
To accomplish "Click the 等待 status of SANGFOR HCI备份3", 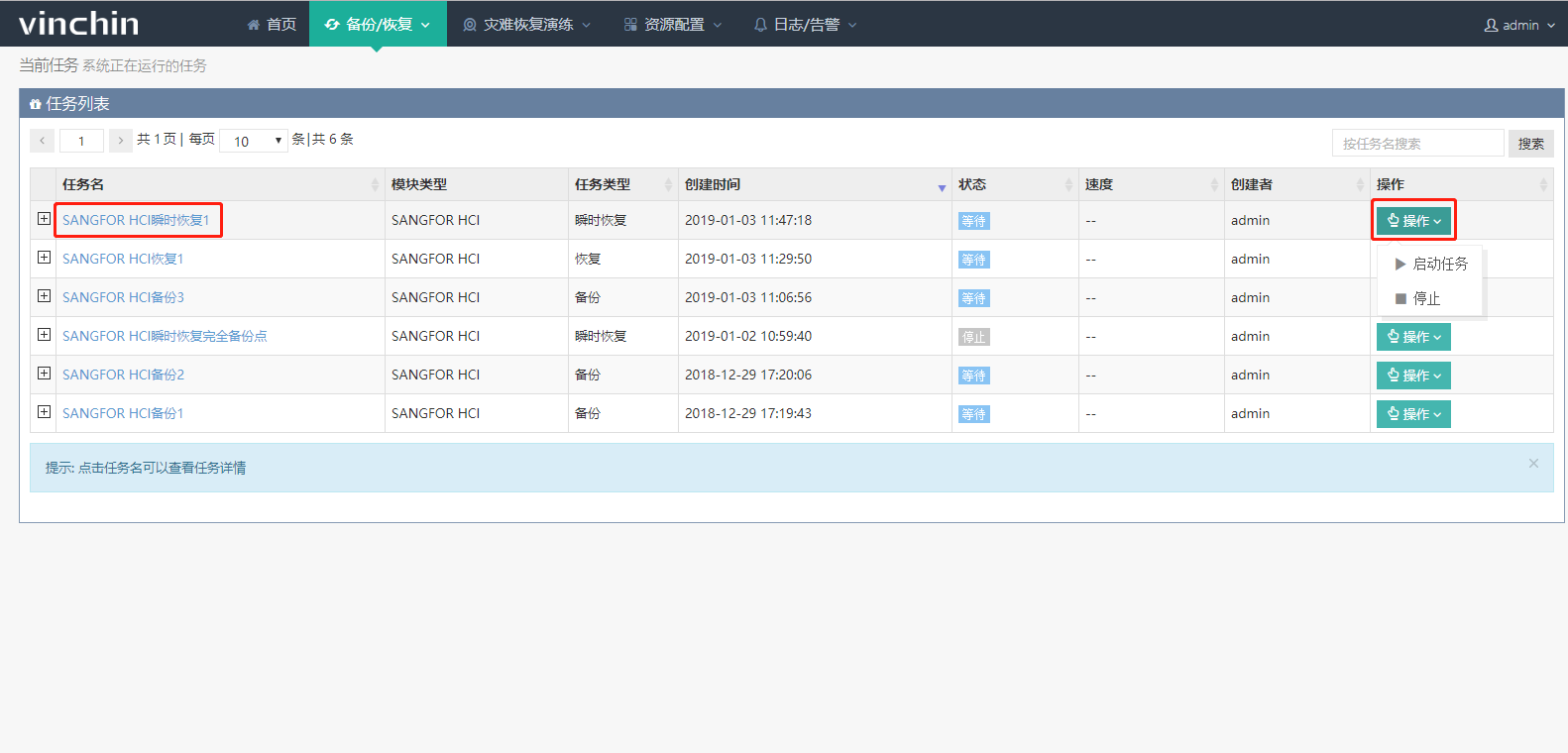I will click(974, 298).
